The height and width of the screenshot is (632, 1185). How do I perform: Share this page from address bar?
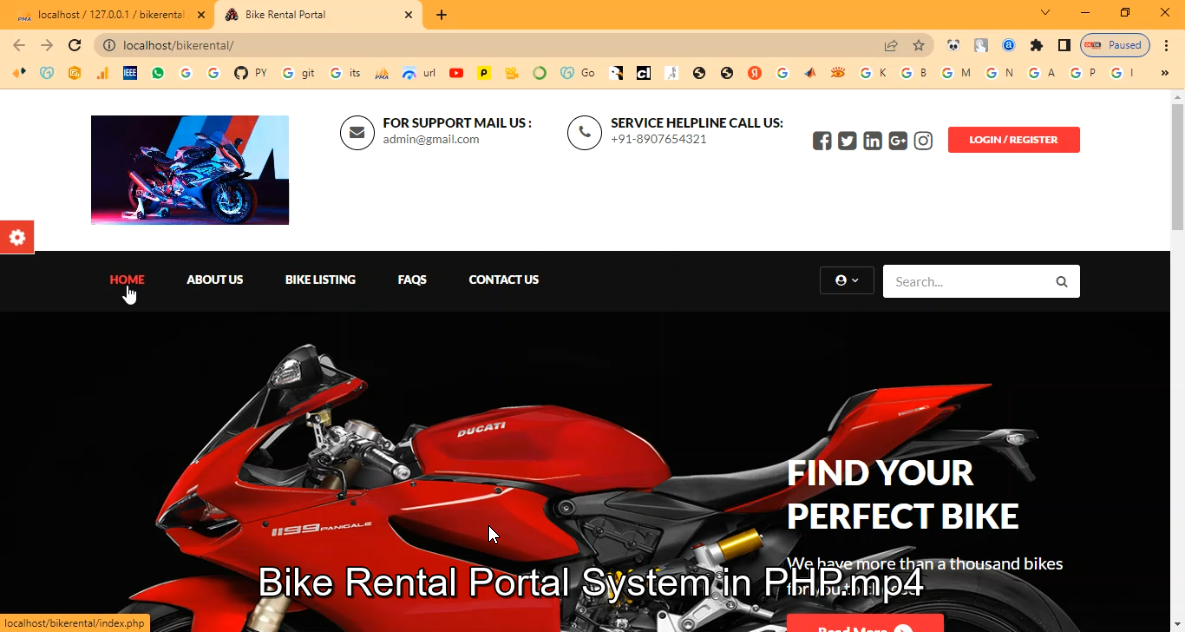[x=891, y=45]
